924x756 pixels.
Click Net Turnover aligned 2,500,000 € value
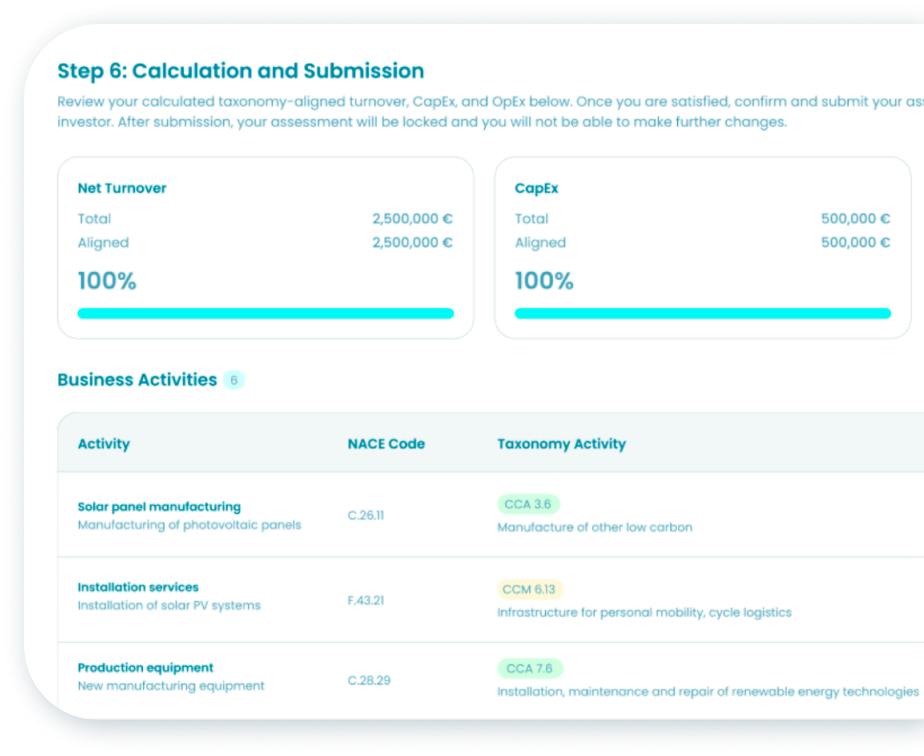click(x=412, y=242)
